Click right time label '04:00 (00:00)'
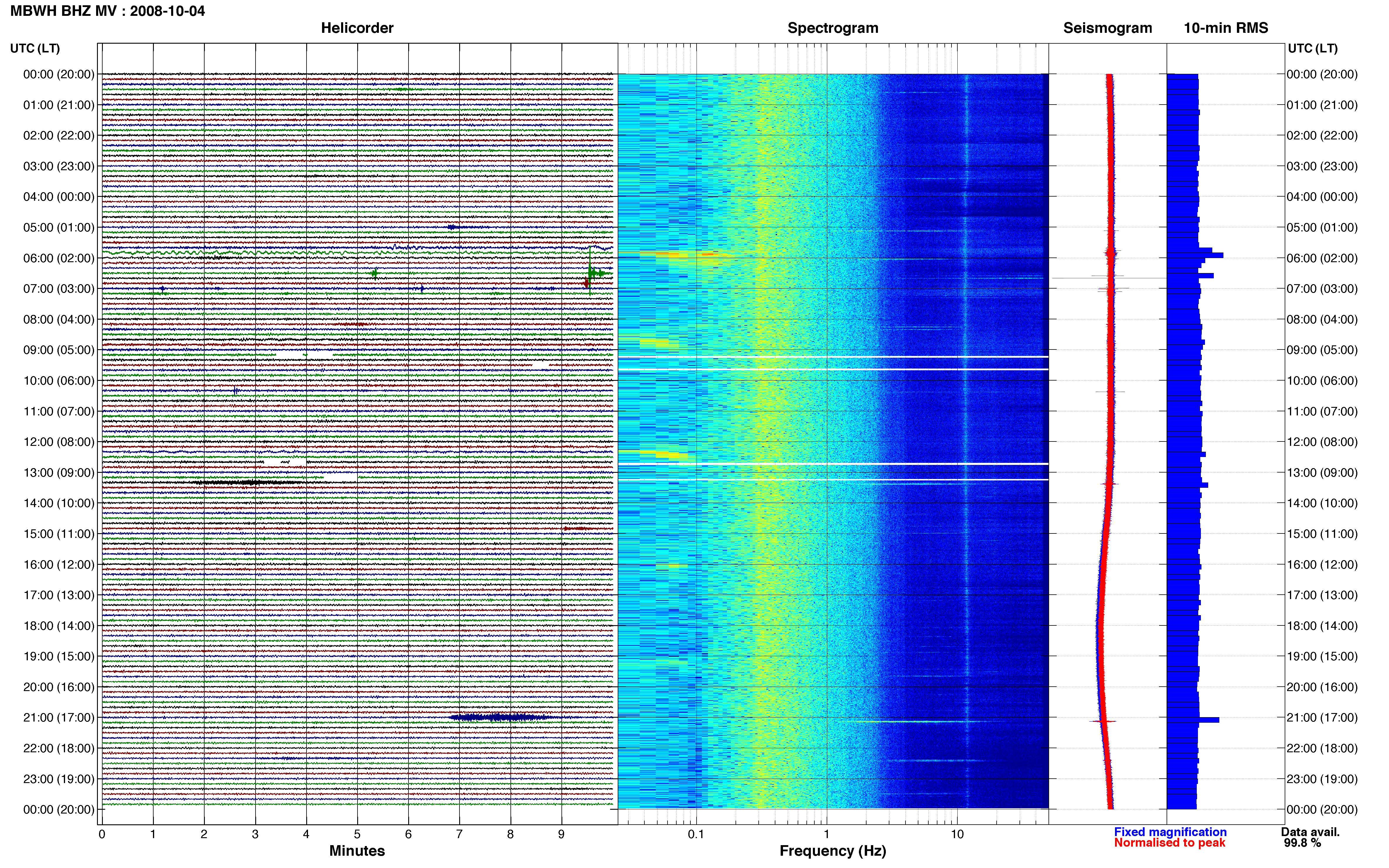 [1322, 196]
